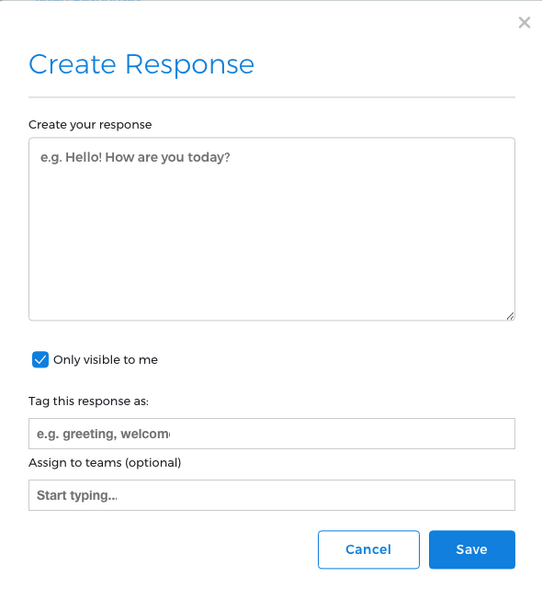Click the 'Start typing...' placeholder text

pos(77,495)
